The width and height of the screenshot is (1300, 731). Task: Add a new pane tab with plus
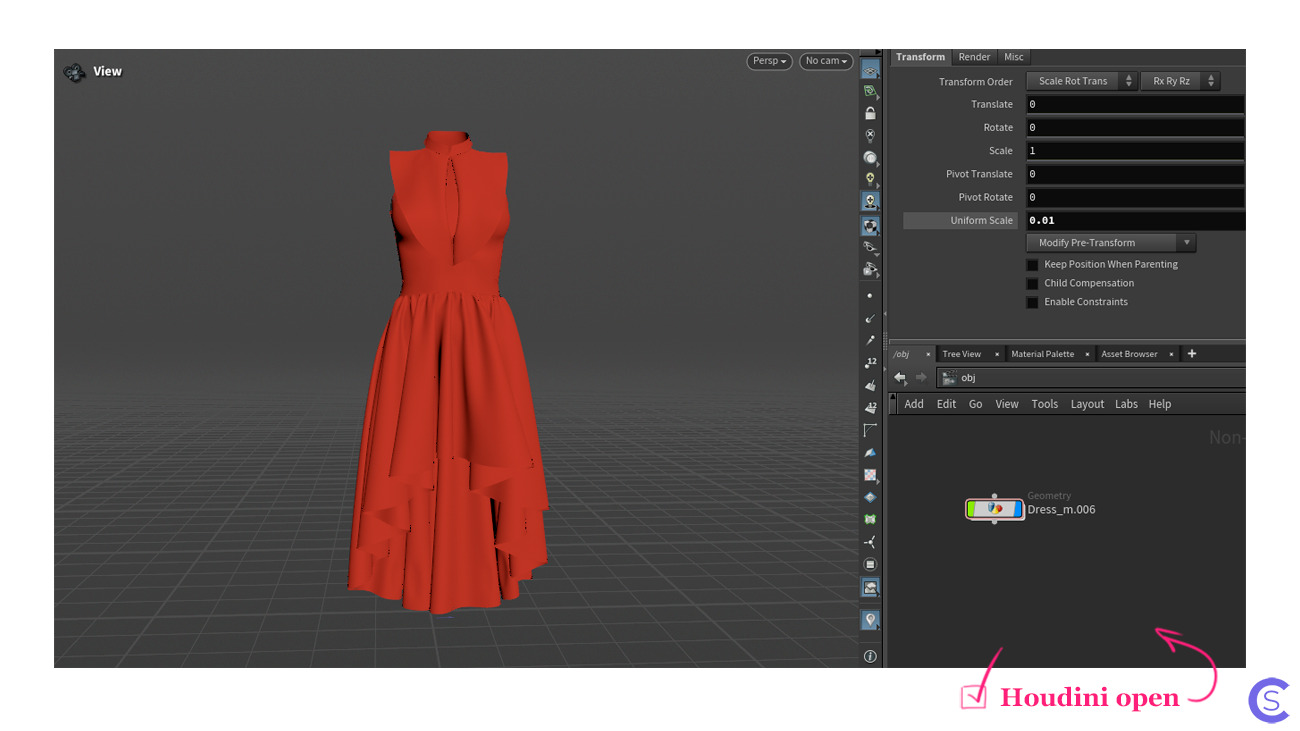[1192, 354]
